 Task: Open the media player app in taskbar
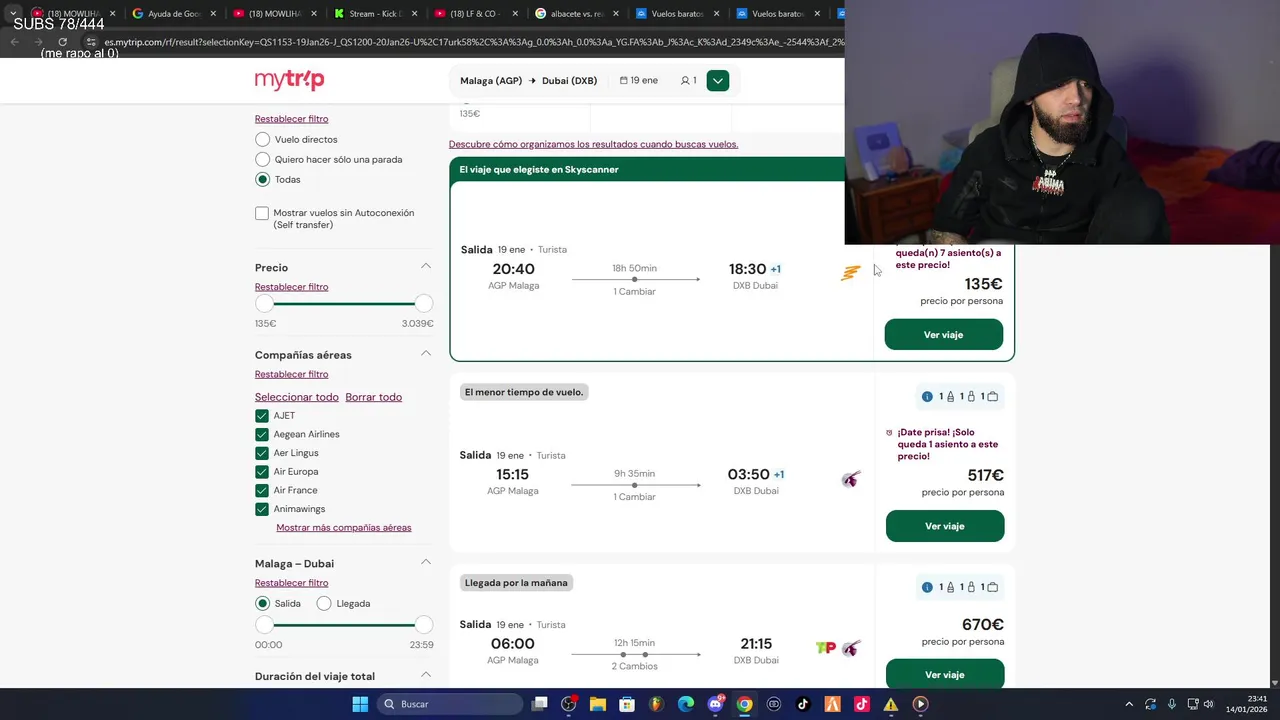[x=920, y=704]
